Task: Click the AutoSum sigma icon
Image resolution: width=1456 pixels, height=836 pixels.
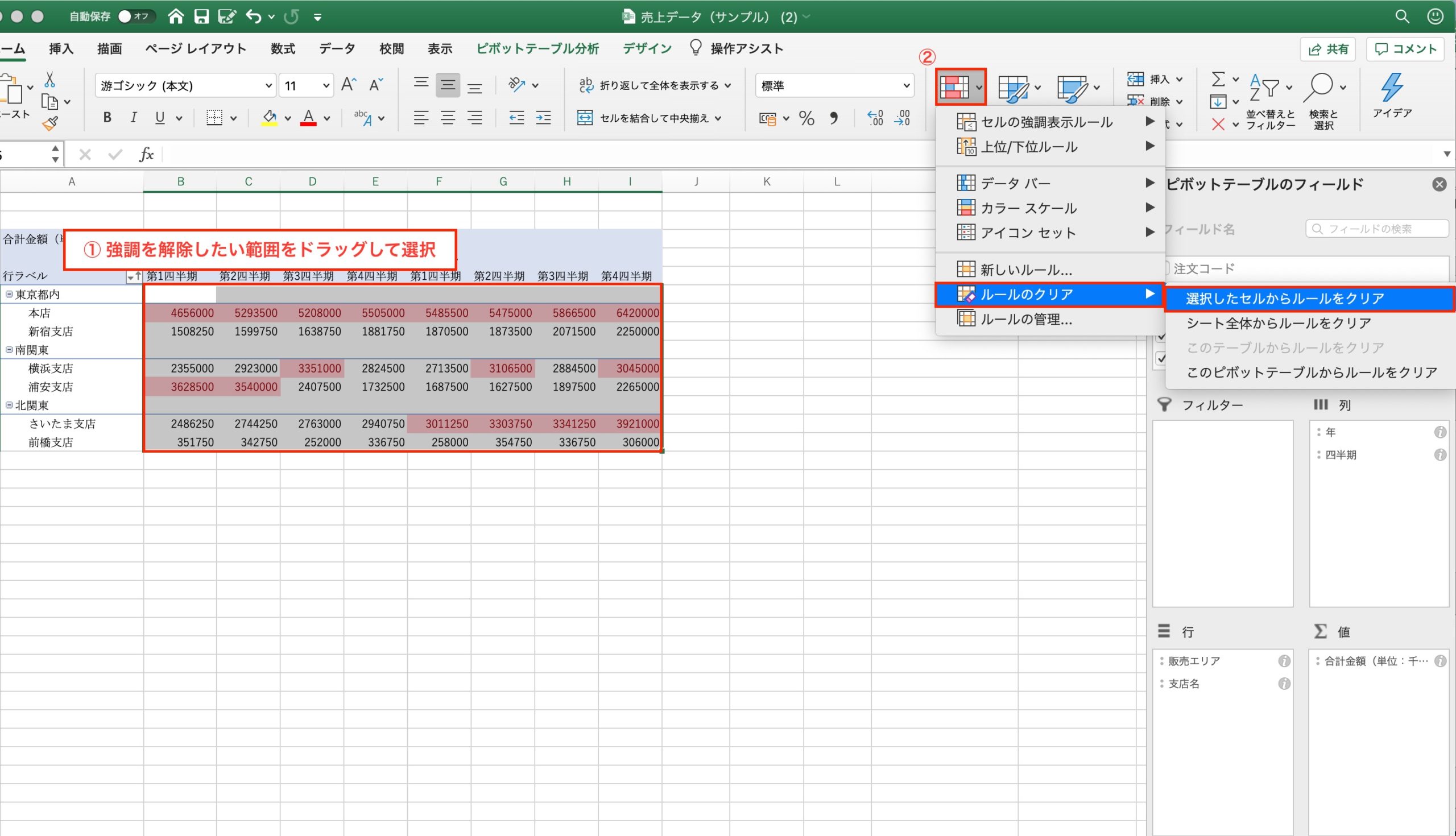Action: 1218,78
